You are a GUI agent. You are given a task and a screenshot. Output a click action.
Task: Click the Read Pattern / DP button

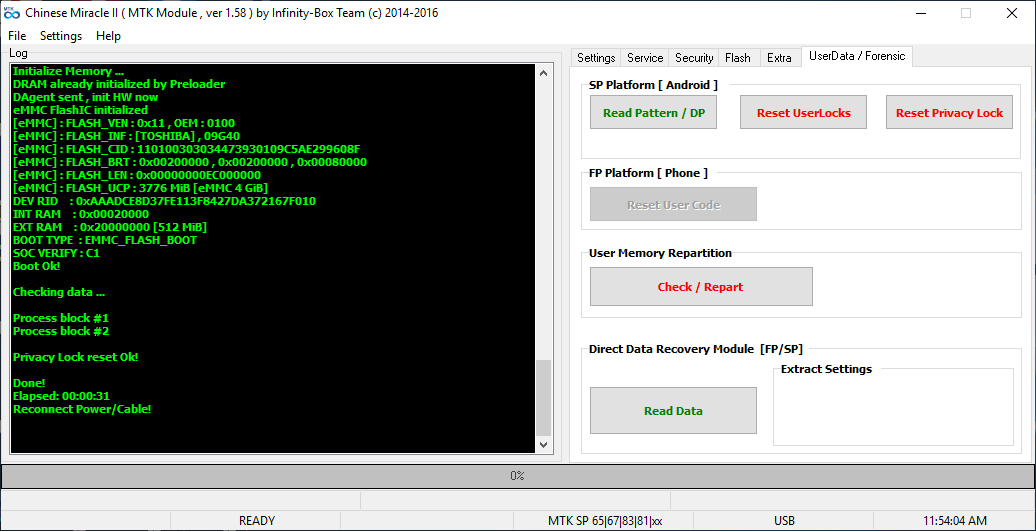coord(653,112)
